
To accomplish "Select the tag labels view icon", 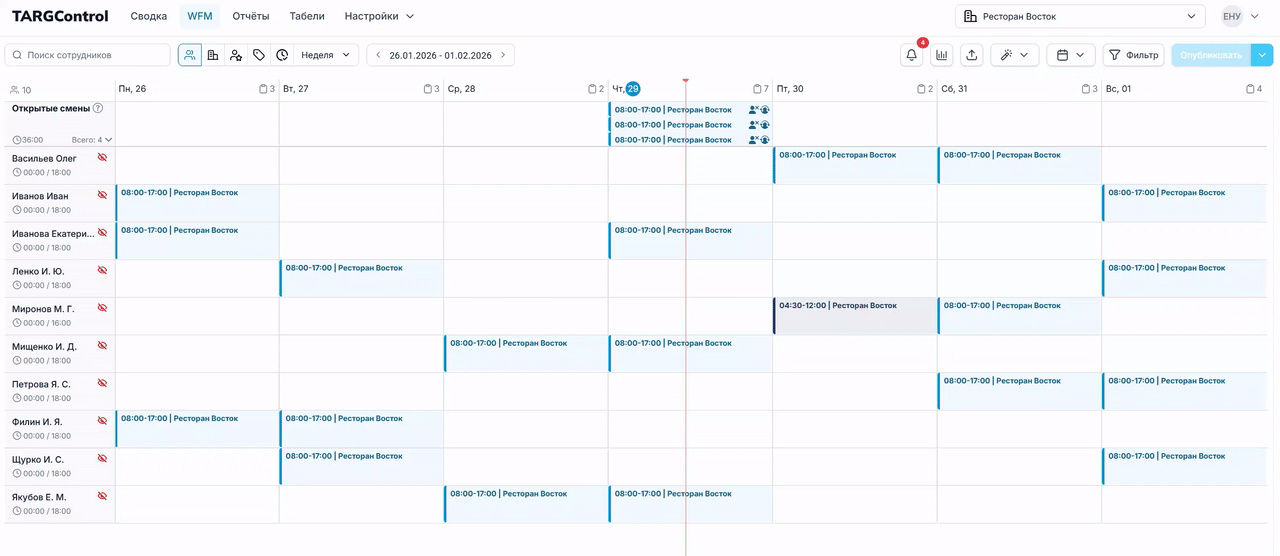I will [259, 55].
